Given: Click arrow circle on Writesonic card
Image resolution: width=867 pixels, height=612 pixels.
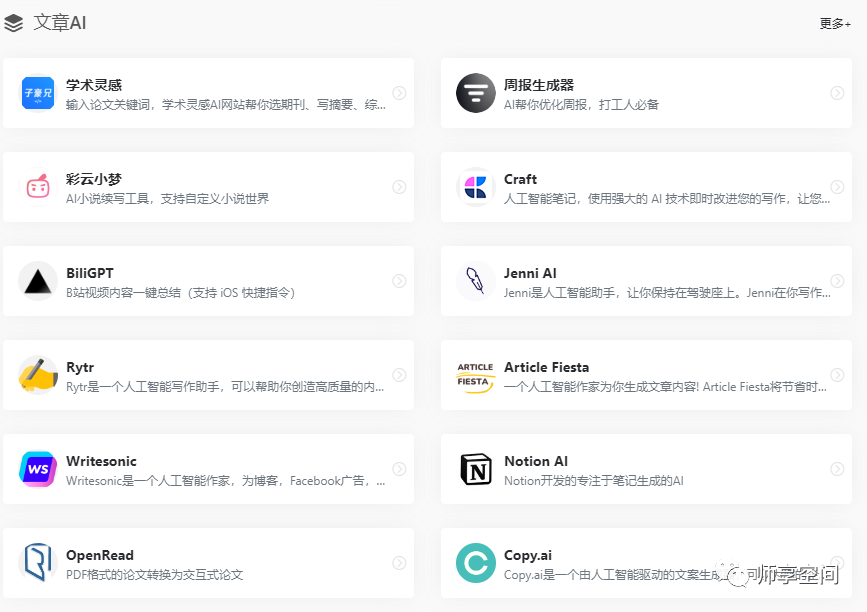Looking at the screenshot, I should pos(399,469).
